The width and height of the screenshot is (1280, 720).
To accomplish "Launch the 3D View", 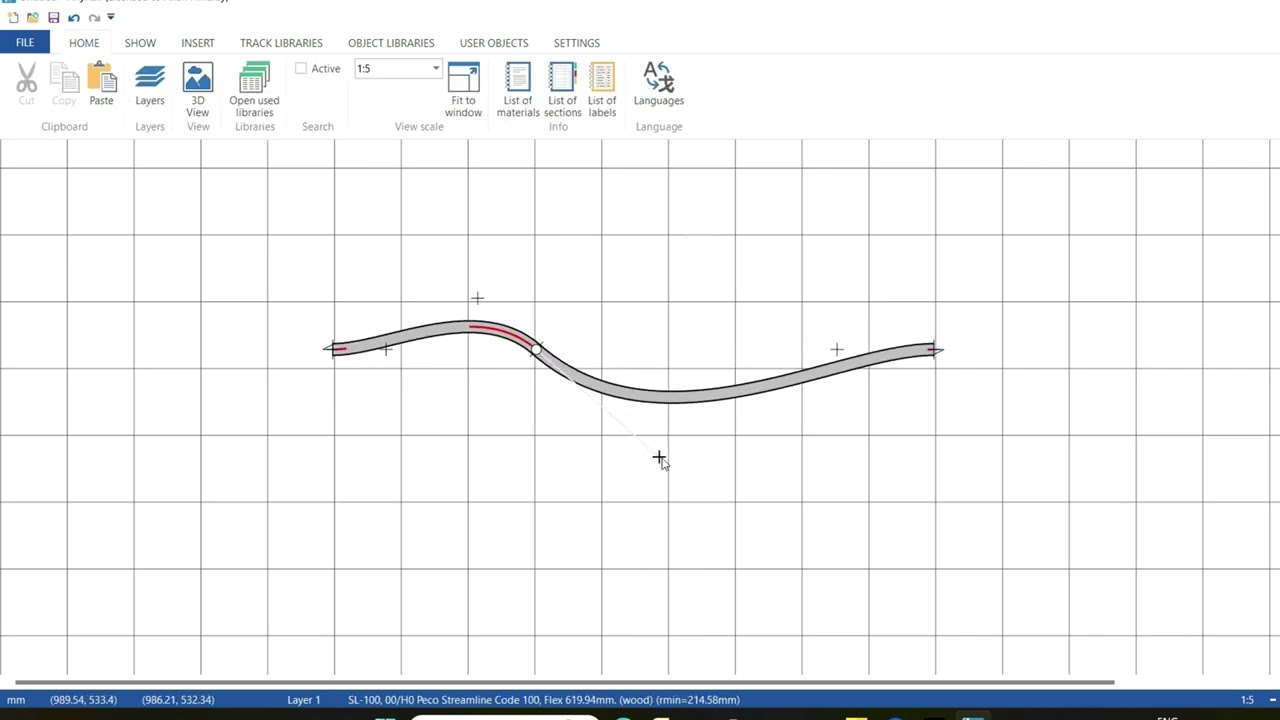I will [198, 90].
